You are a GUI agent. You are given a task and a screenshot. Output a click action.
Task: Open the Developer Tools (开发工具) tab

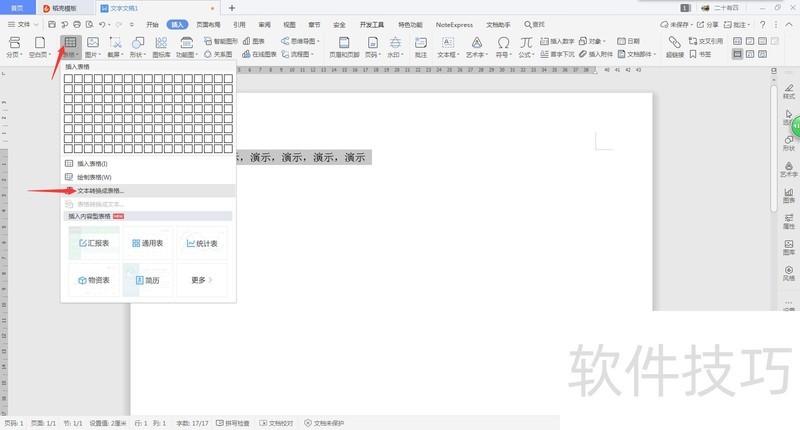click(372, 24)
